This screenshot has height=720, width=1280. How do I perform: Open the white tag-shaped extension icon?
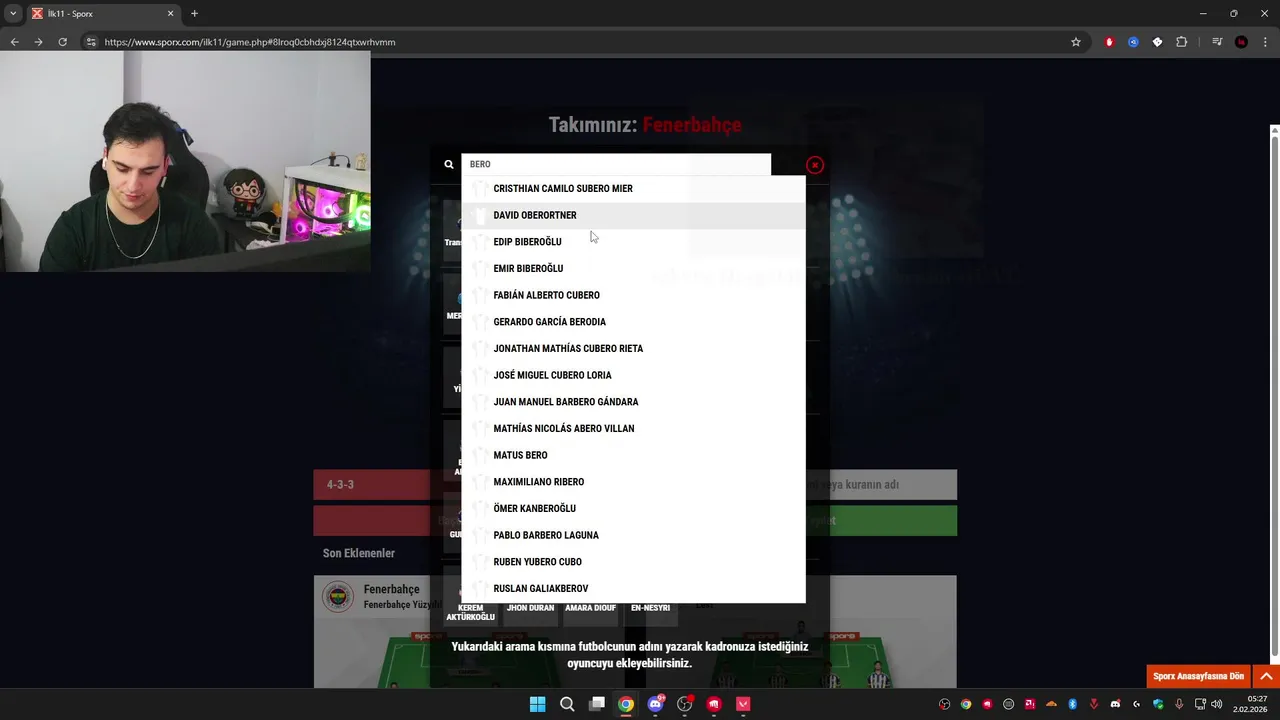[x=1157, y=42]
